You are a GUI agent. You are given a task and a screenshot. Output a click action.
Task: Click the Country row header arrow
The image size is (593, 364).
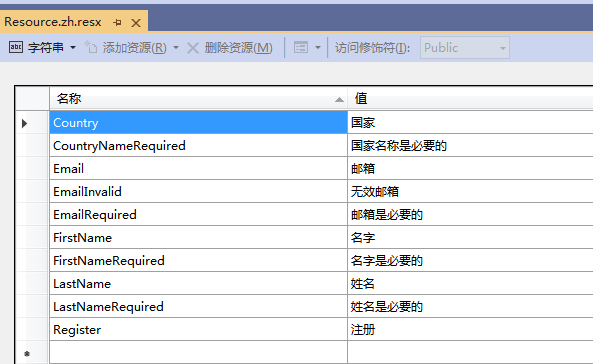(25, 123)
